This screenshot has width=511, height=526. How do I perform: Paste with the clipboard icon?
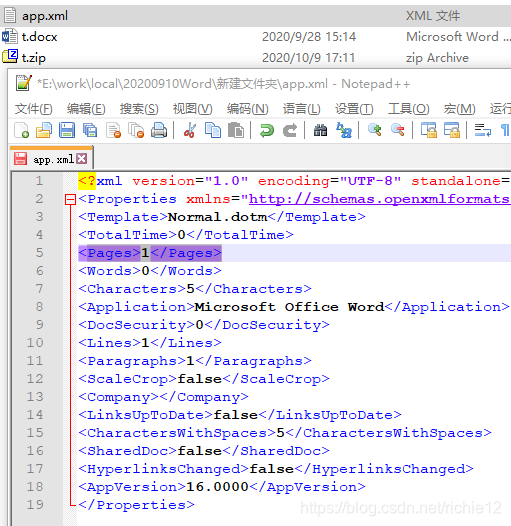[236, 130]
